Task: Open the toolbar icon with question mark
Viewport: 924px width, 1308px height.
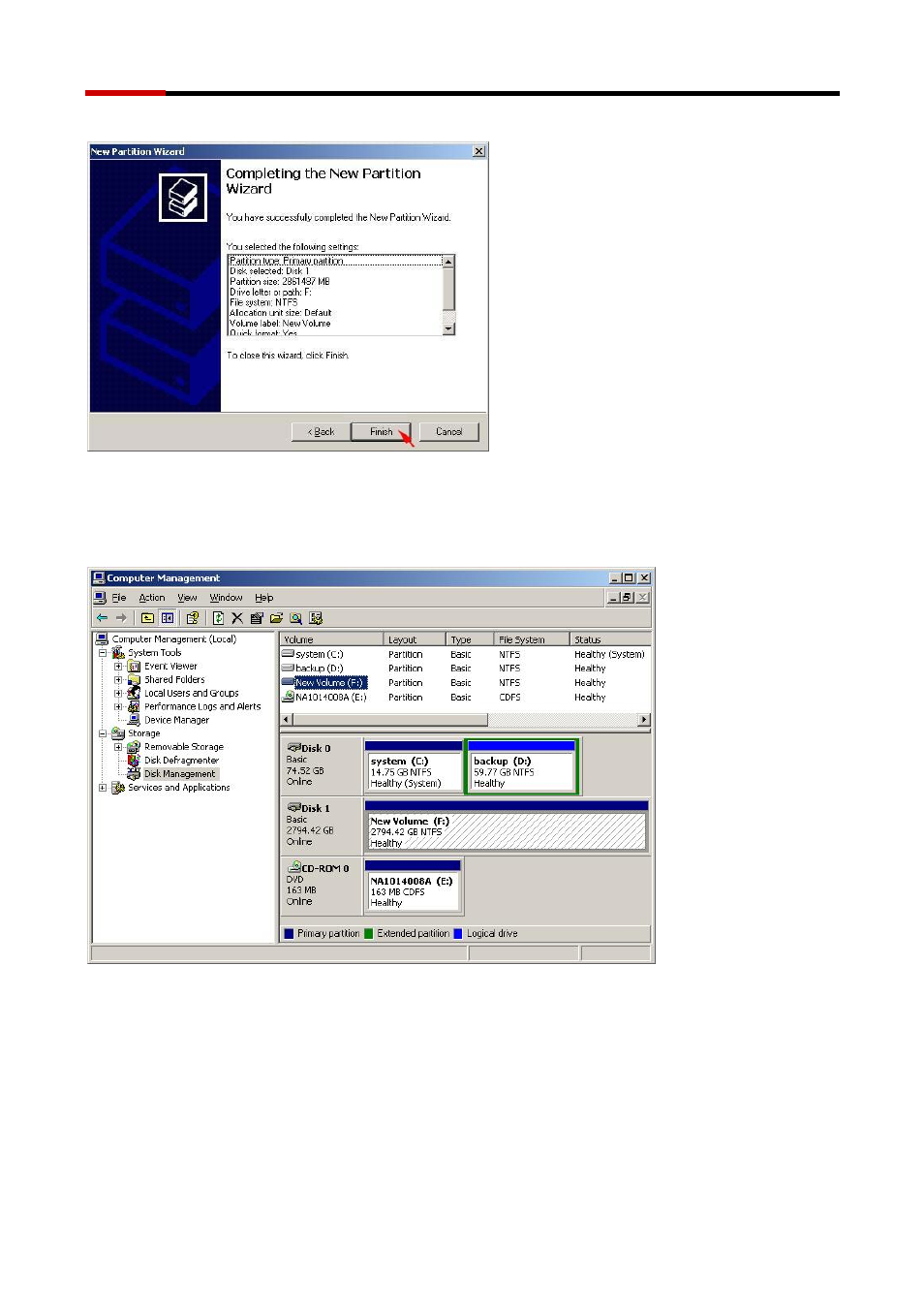Action: click(x=193, y=618)
